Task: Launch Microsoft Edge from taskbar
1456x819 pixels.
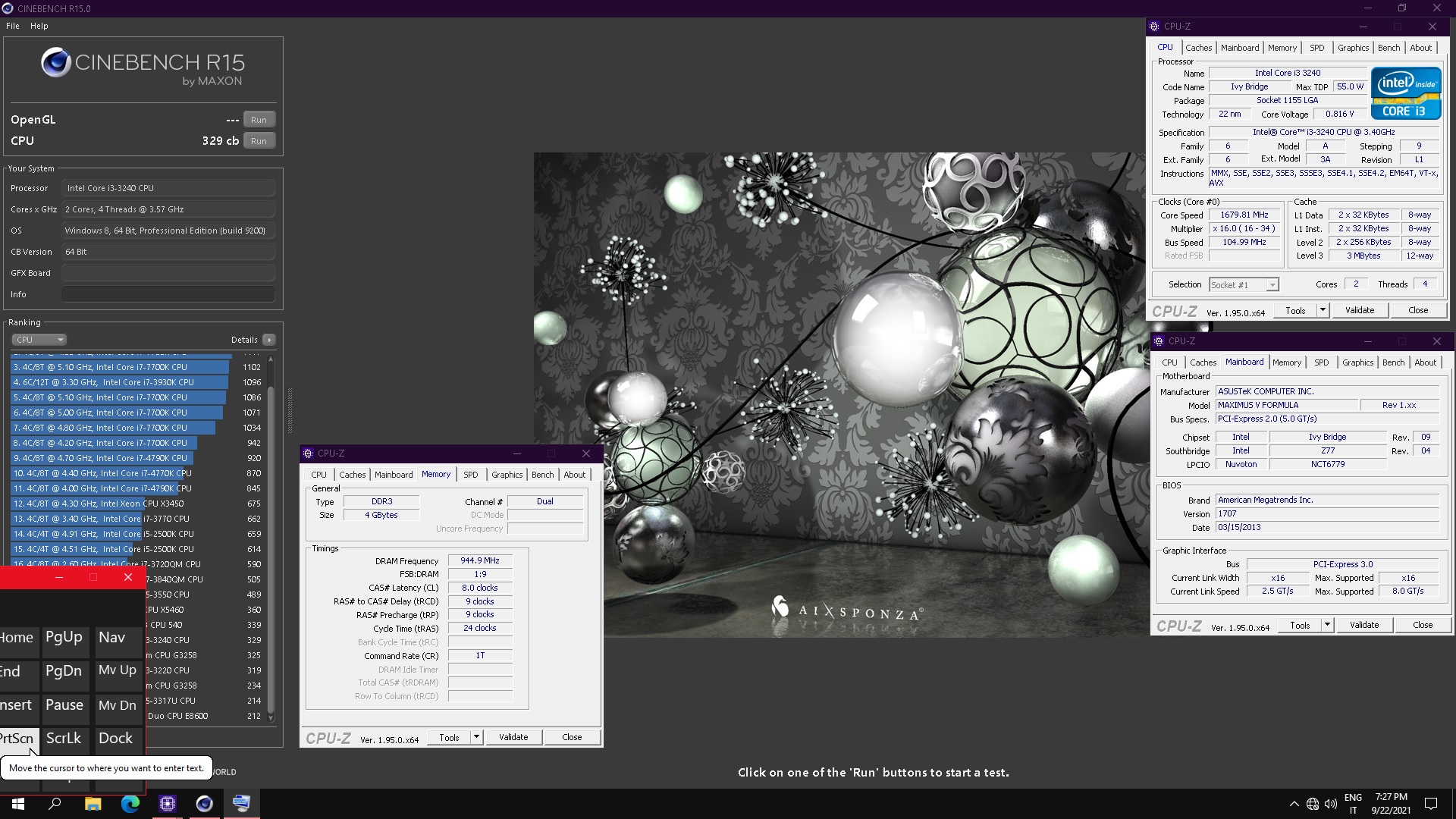Action: pyautogui.click(x=130, y=804)
